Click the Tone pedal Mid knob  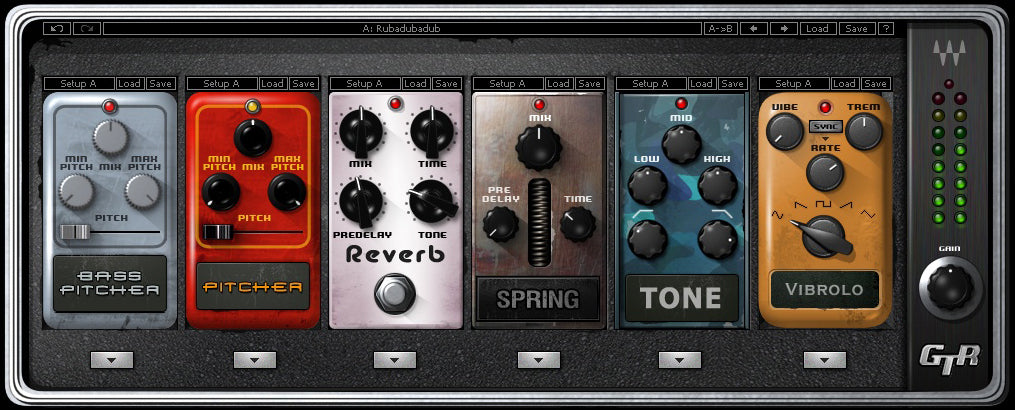coord(681,144)
